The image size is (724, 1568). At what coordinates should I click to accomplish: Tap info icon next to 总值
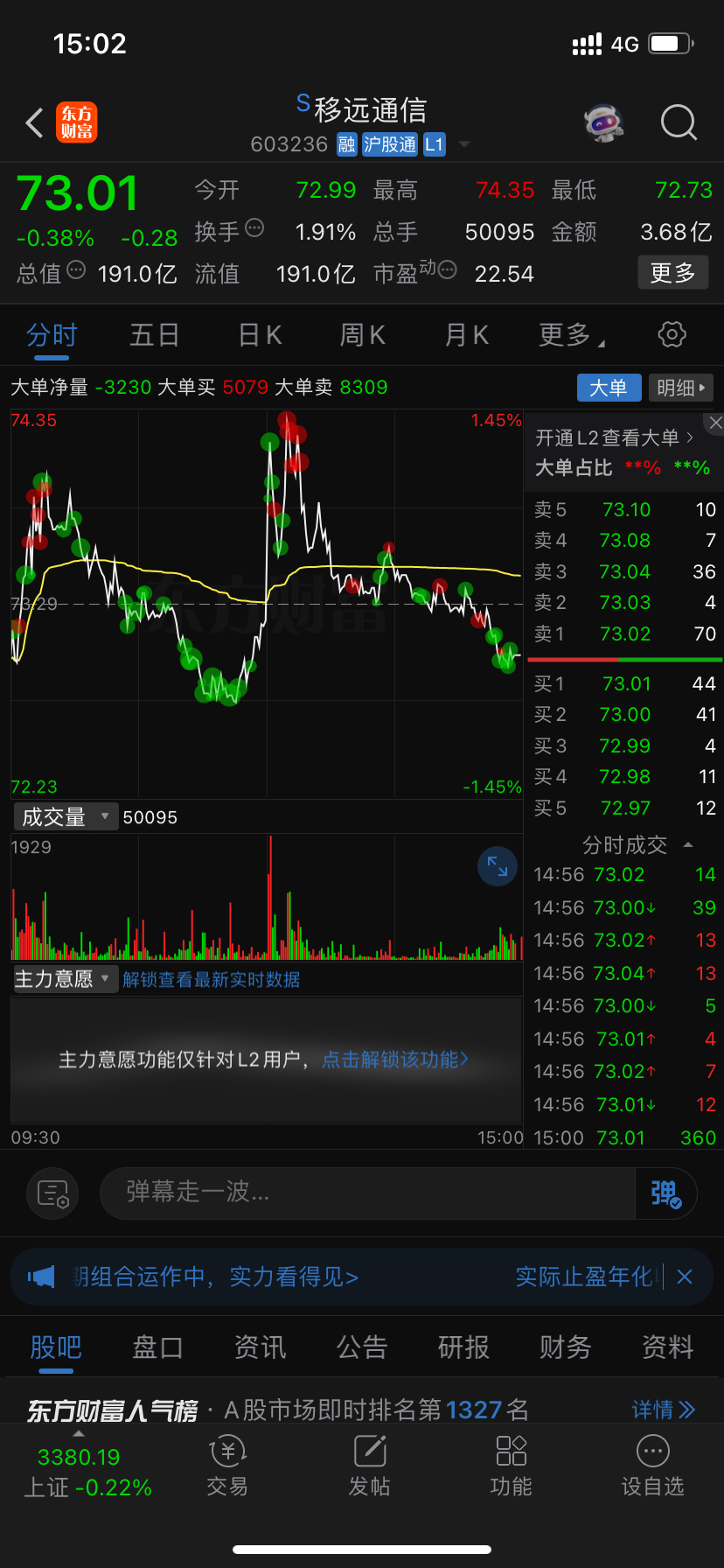(76, 269)
